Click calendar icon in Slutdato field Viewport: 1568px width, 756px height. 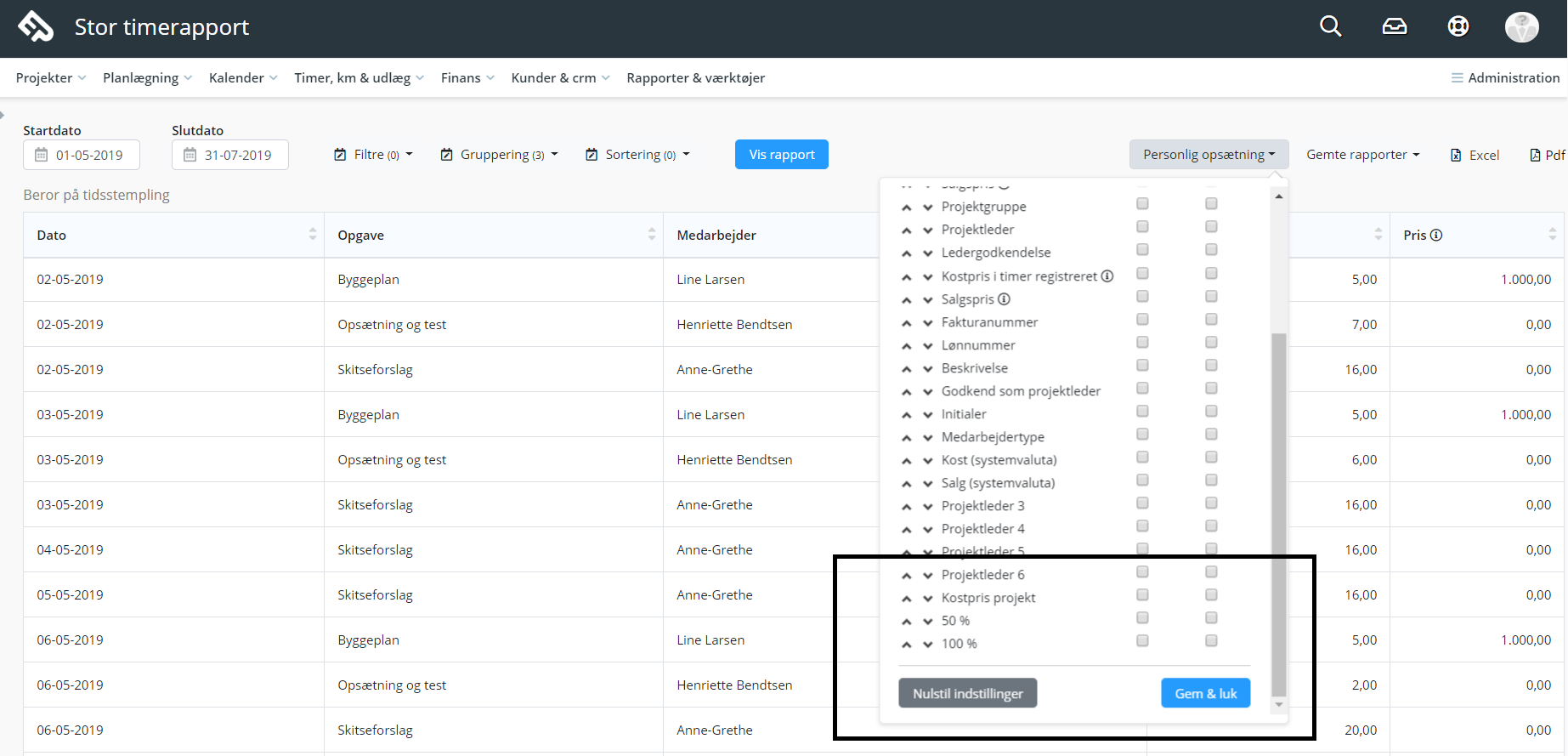coord(190,155)
